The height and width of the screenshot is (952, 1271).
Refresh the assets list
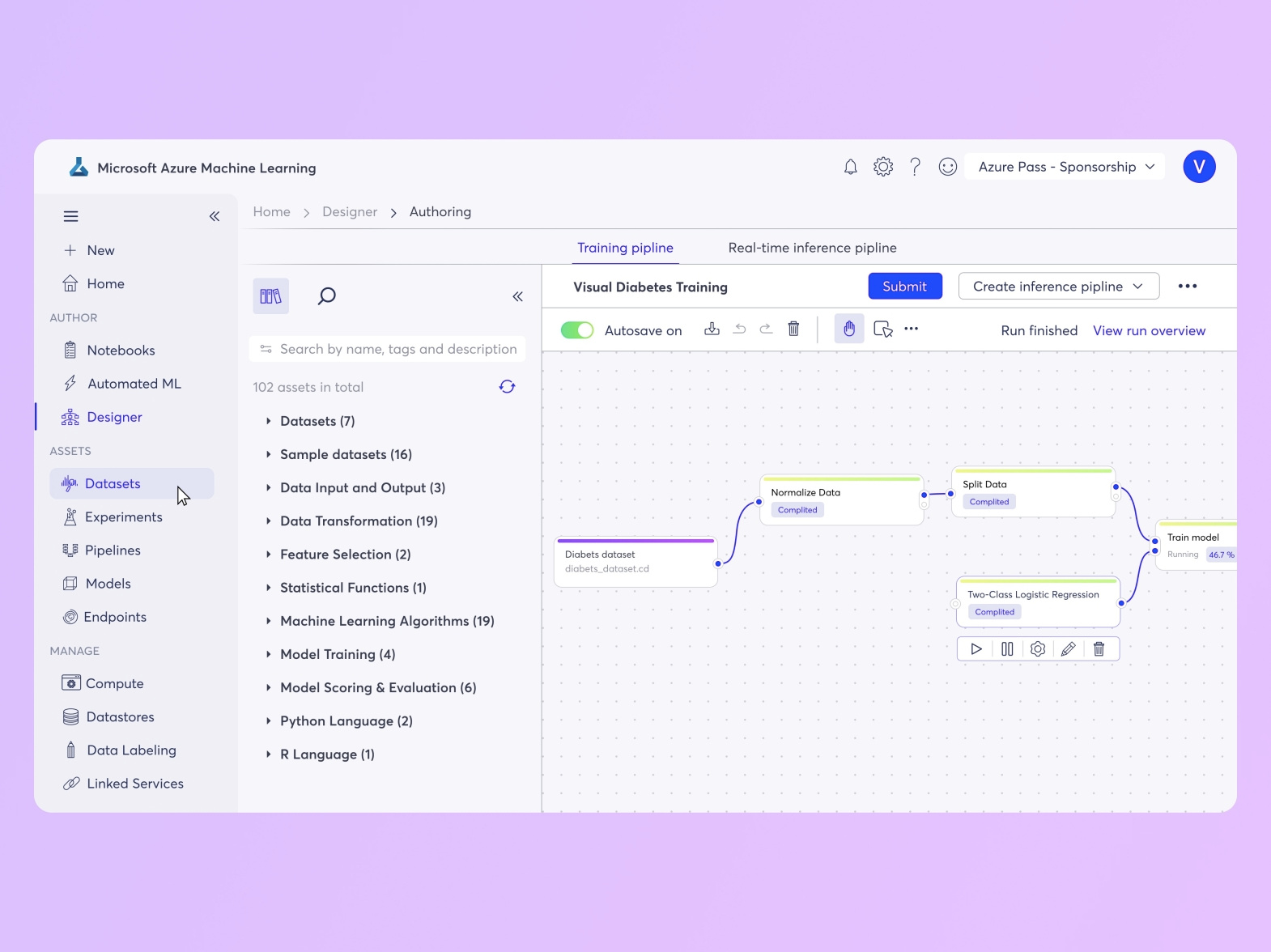(508, 387)
